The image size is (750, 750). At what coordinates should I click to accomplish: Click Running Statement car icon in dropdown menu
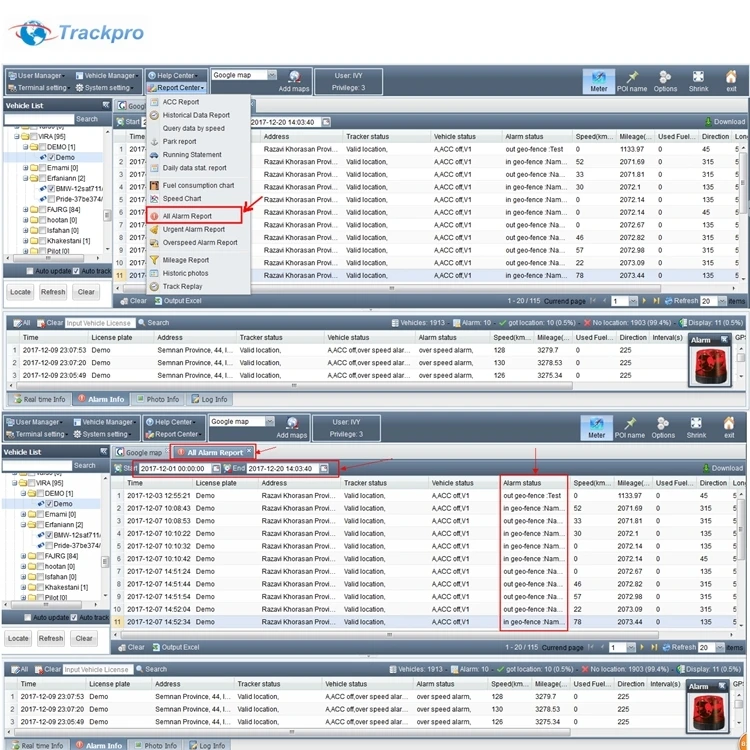point(154,155)
